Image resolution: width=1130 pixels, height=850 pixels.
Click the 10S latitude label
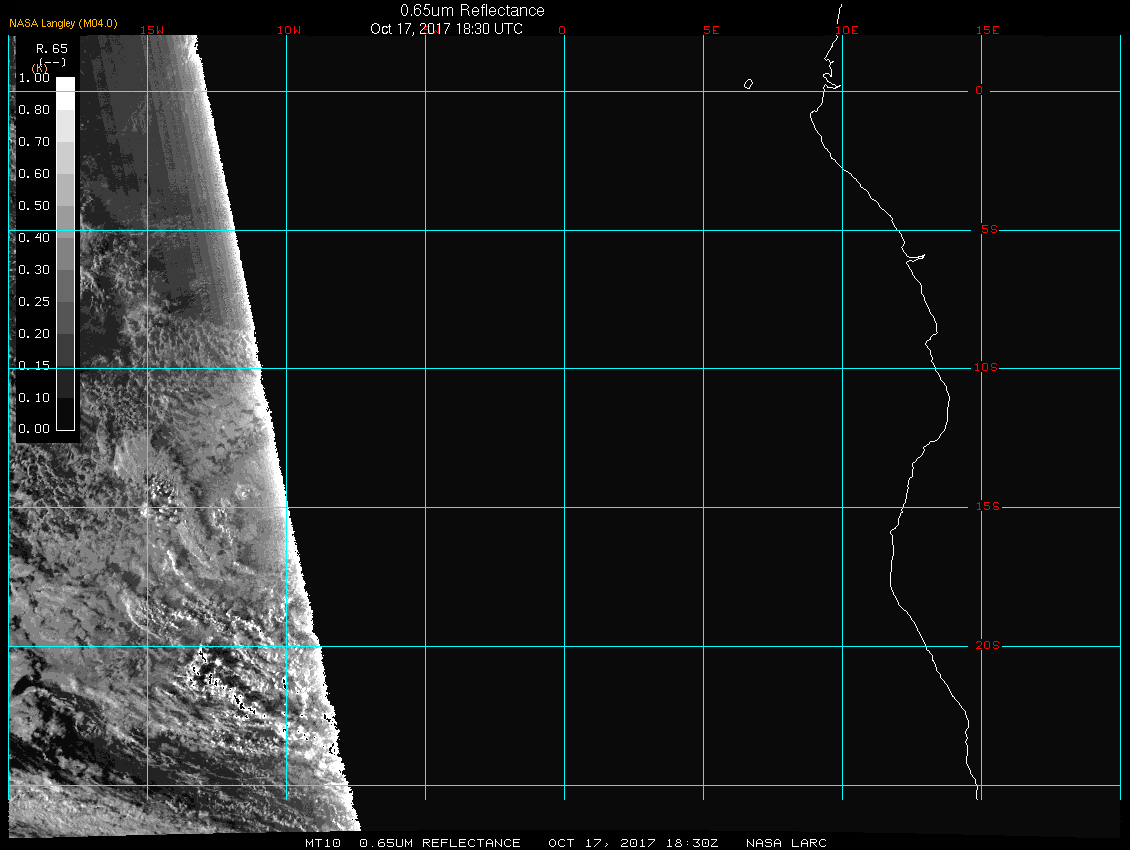coord(985,368)
